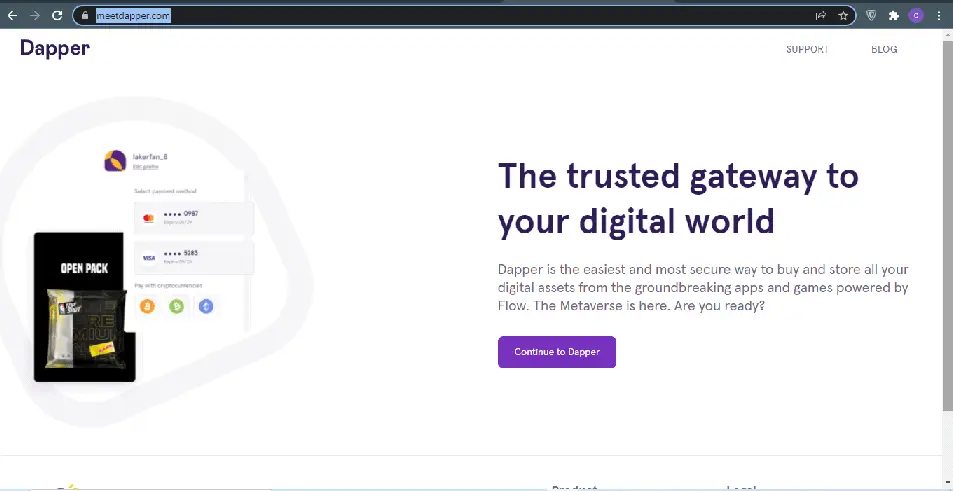Bookmark this page with the star icon

pos(844,15)
